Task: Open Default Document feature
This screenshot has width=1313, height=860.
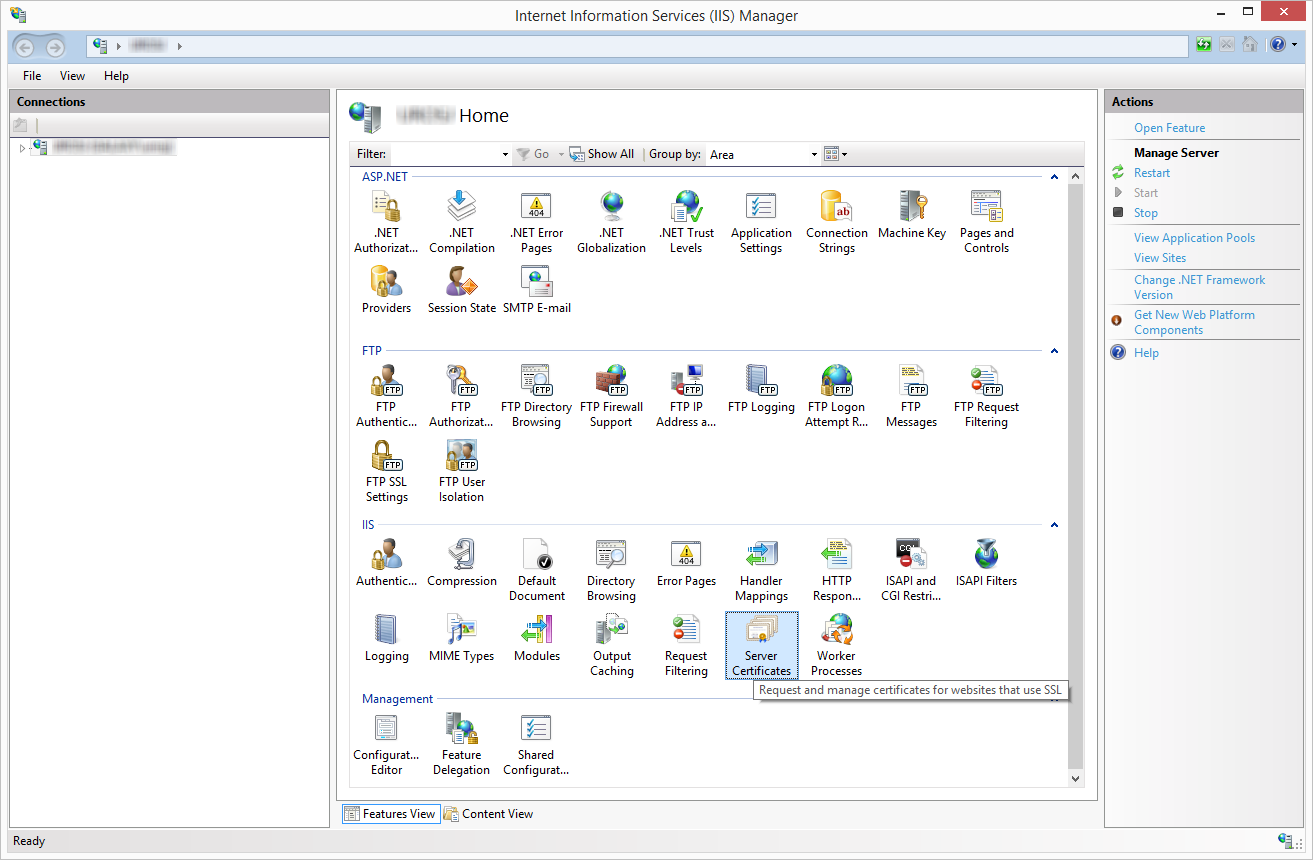Action: 536,570
